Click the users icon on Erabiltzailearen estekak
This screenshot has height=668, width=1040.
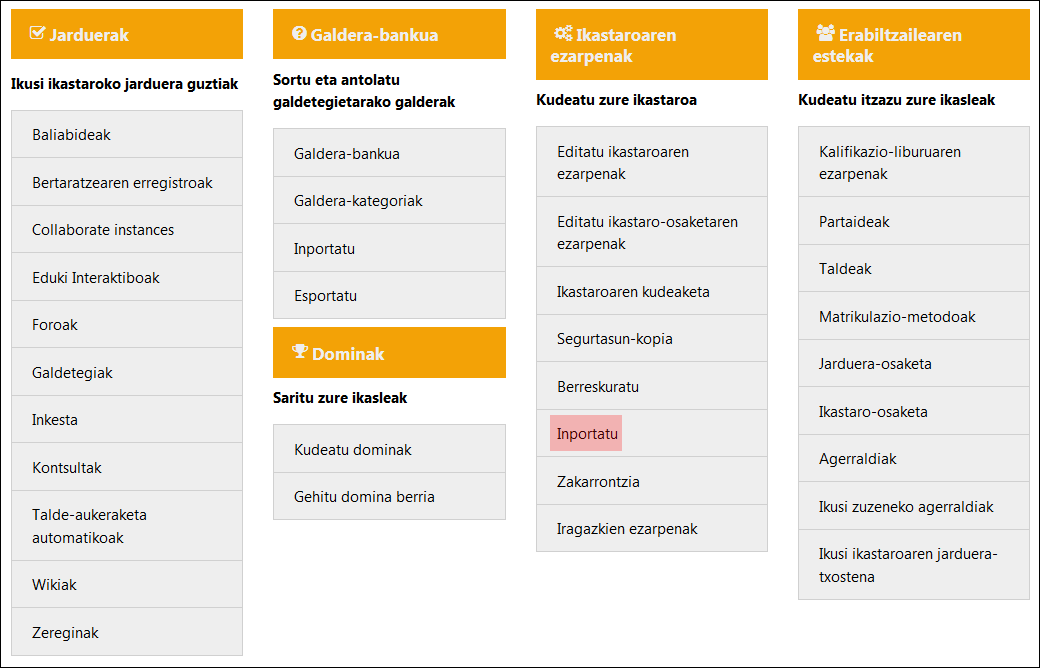[x=826, y=33]
